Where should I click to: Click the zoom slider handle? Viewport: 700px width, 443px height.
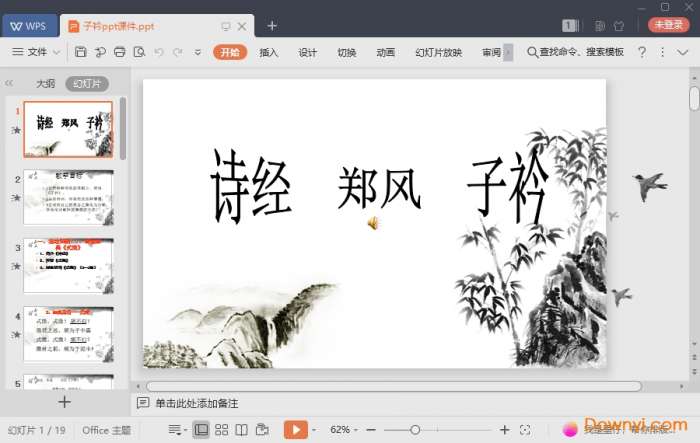click(415, 430)
